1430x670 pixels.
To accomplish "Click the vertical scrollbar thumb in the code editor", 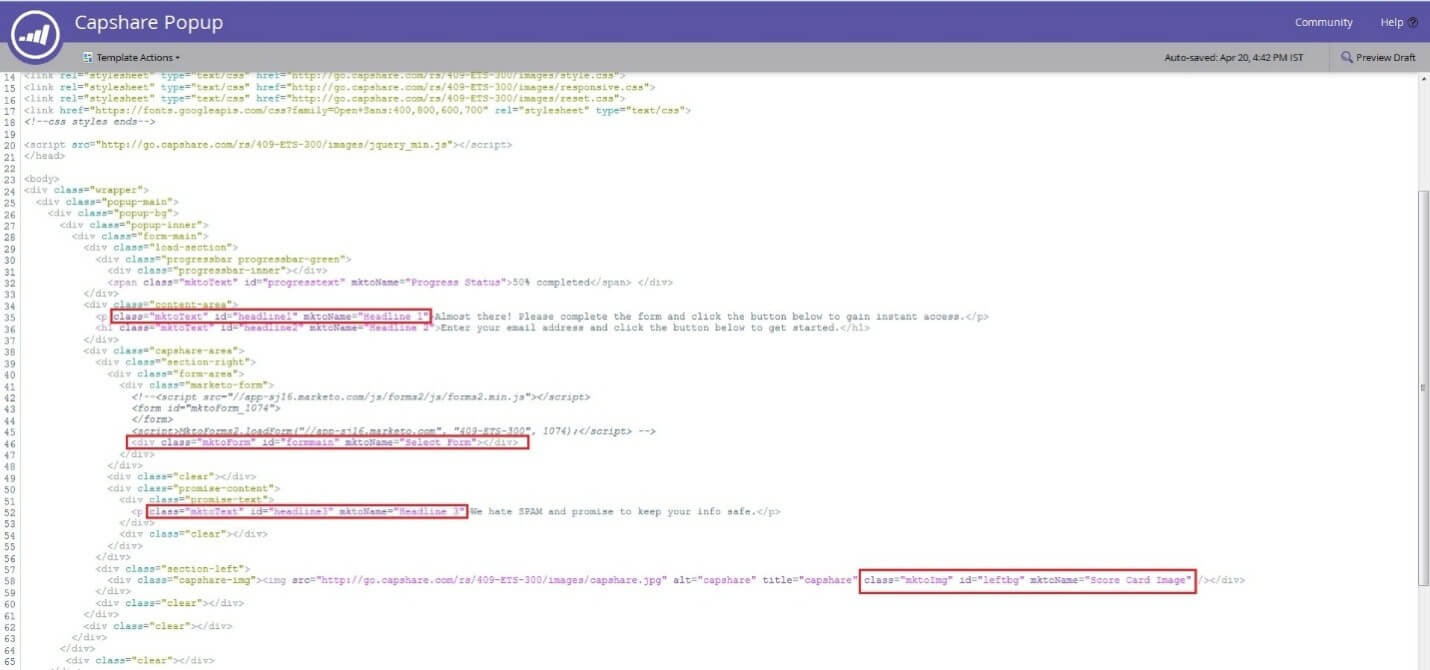I will (x=1423, y=388).
